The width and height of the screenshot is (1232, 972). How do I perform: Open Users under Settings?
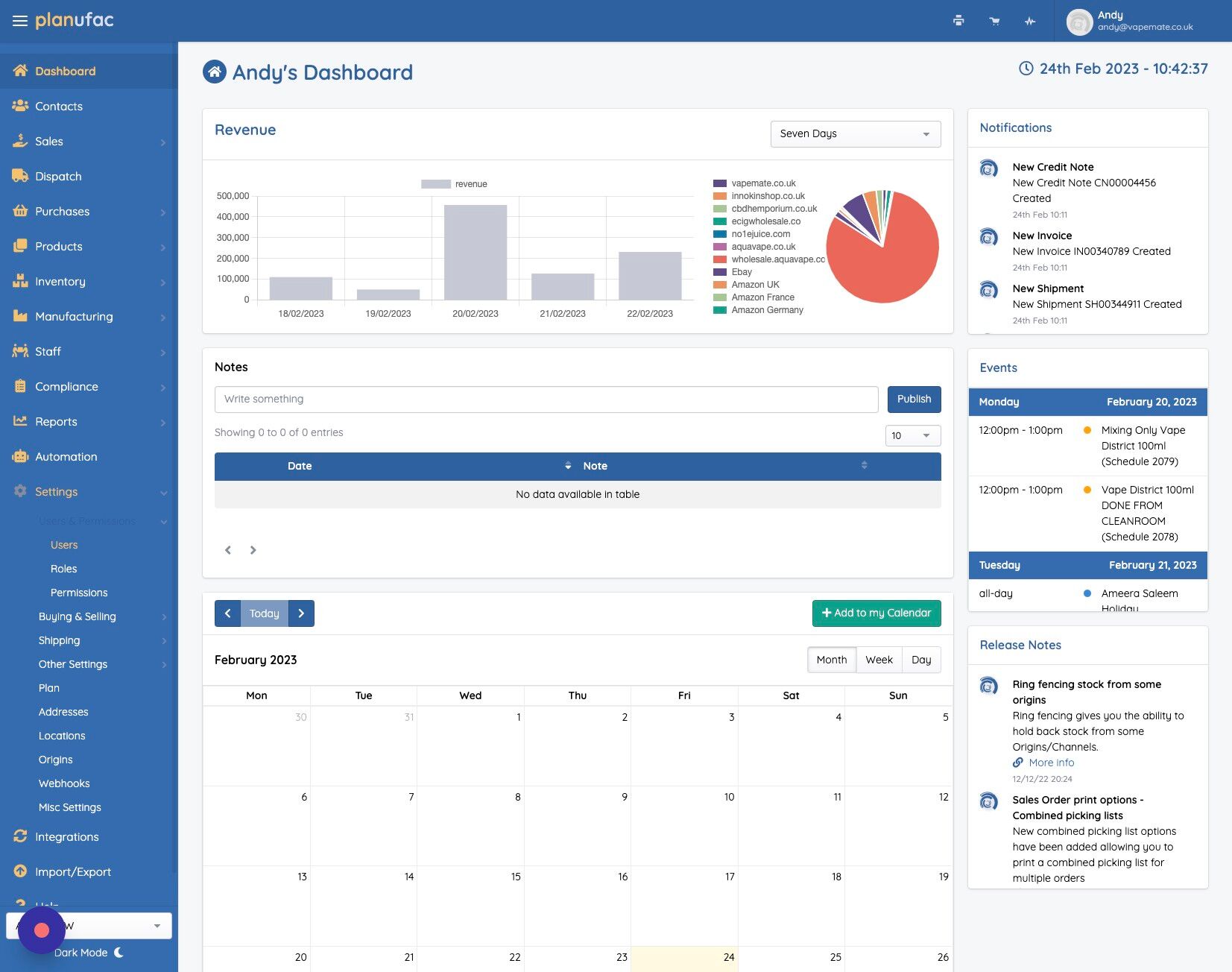[x=64, y=545]
